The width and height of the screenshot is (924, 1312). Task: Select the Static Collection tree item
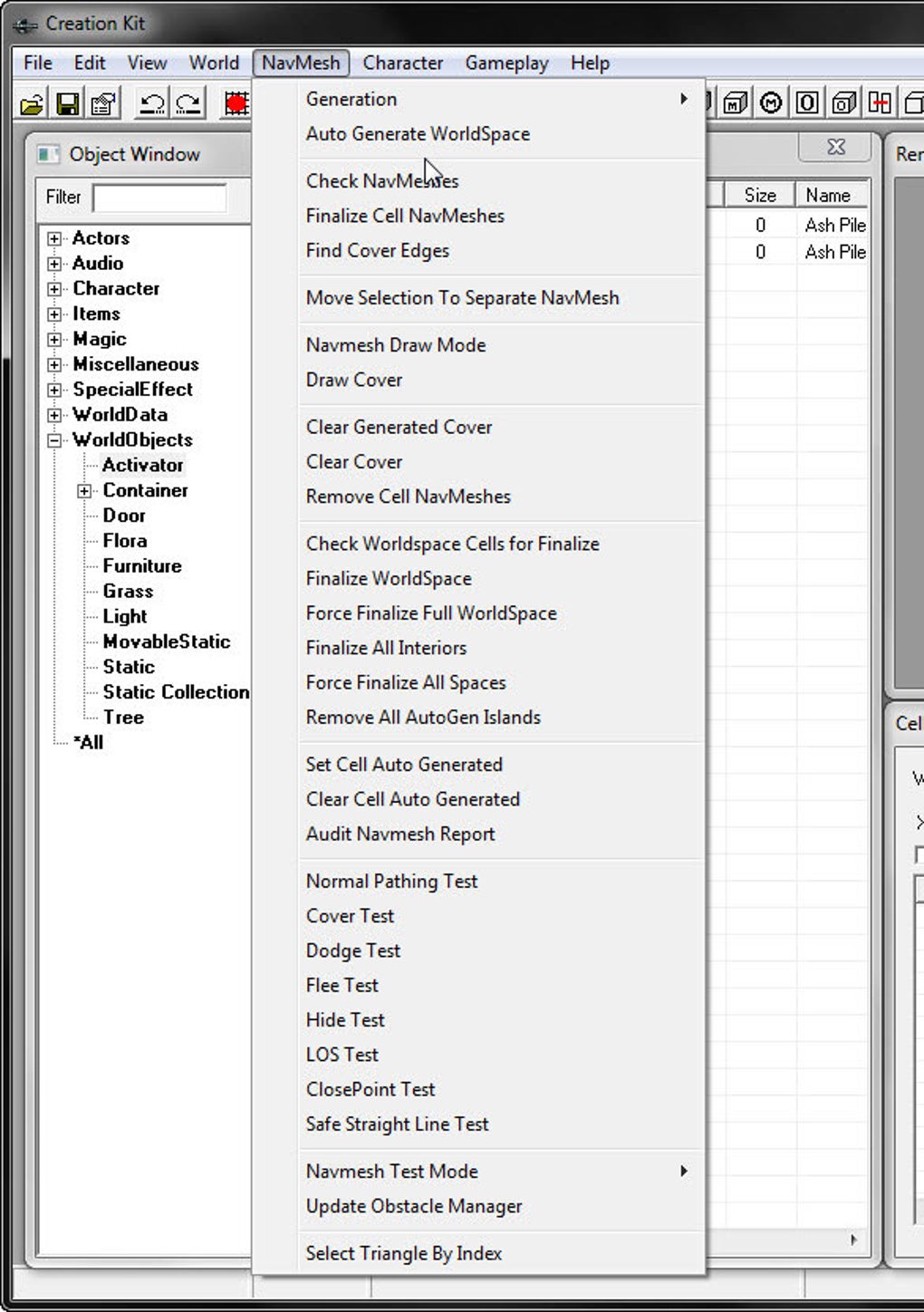(x=176, y=692)
